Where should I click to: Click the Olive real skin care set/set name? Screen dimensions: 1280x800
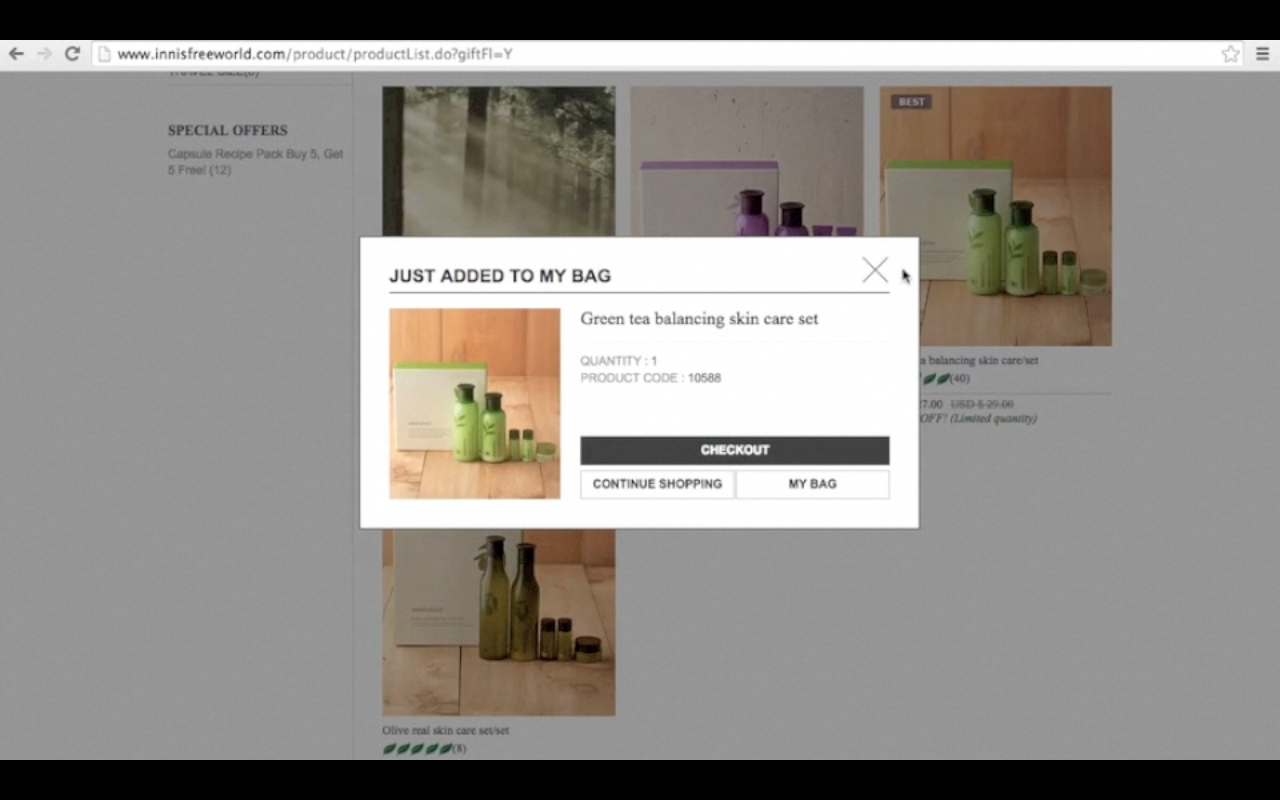click(x=445, y=731)
